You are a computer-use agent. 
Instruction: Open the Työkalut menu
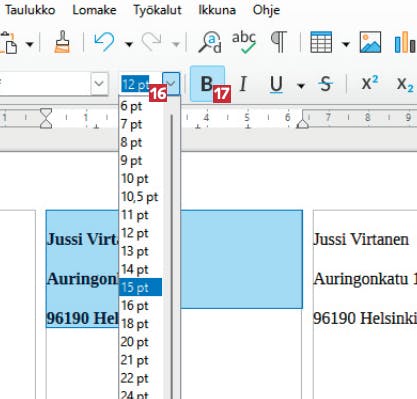157,10
